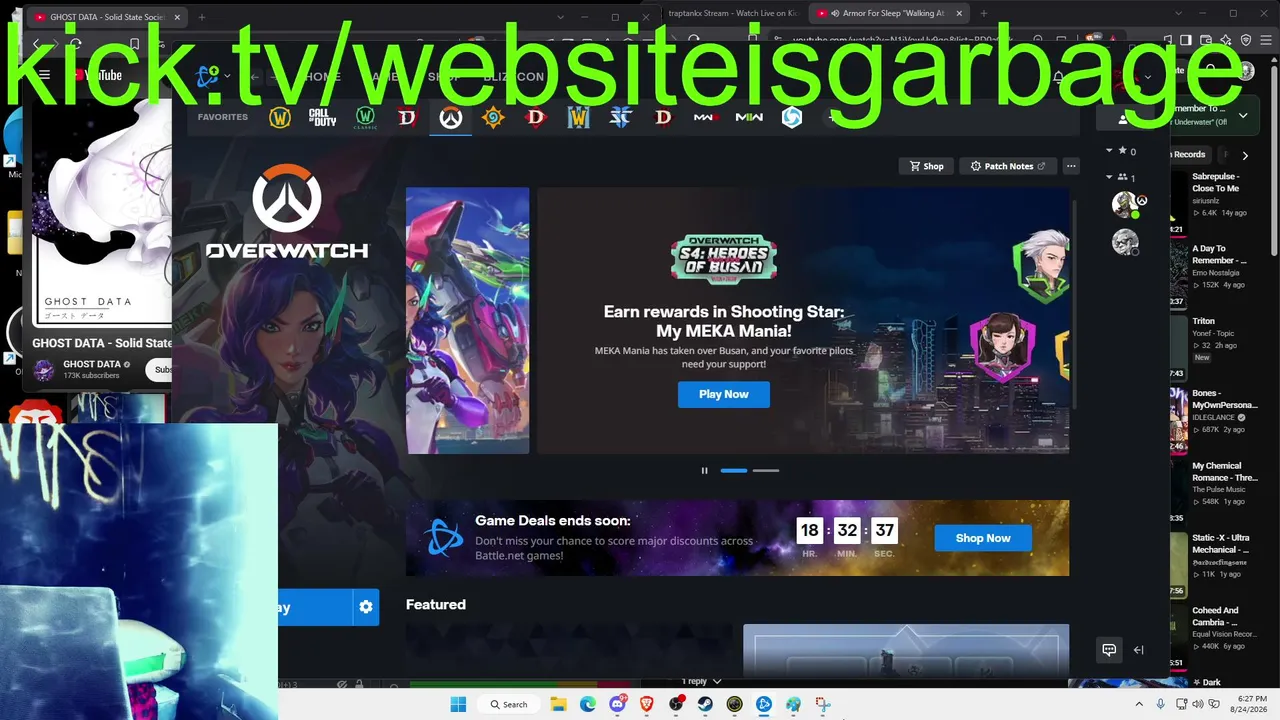Select the Warcraft III favorite icon
The width and height of the screenshot is (1280, 720).
pyautogui.click(x=579, y=118)
